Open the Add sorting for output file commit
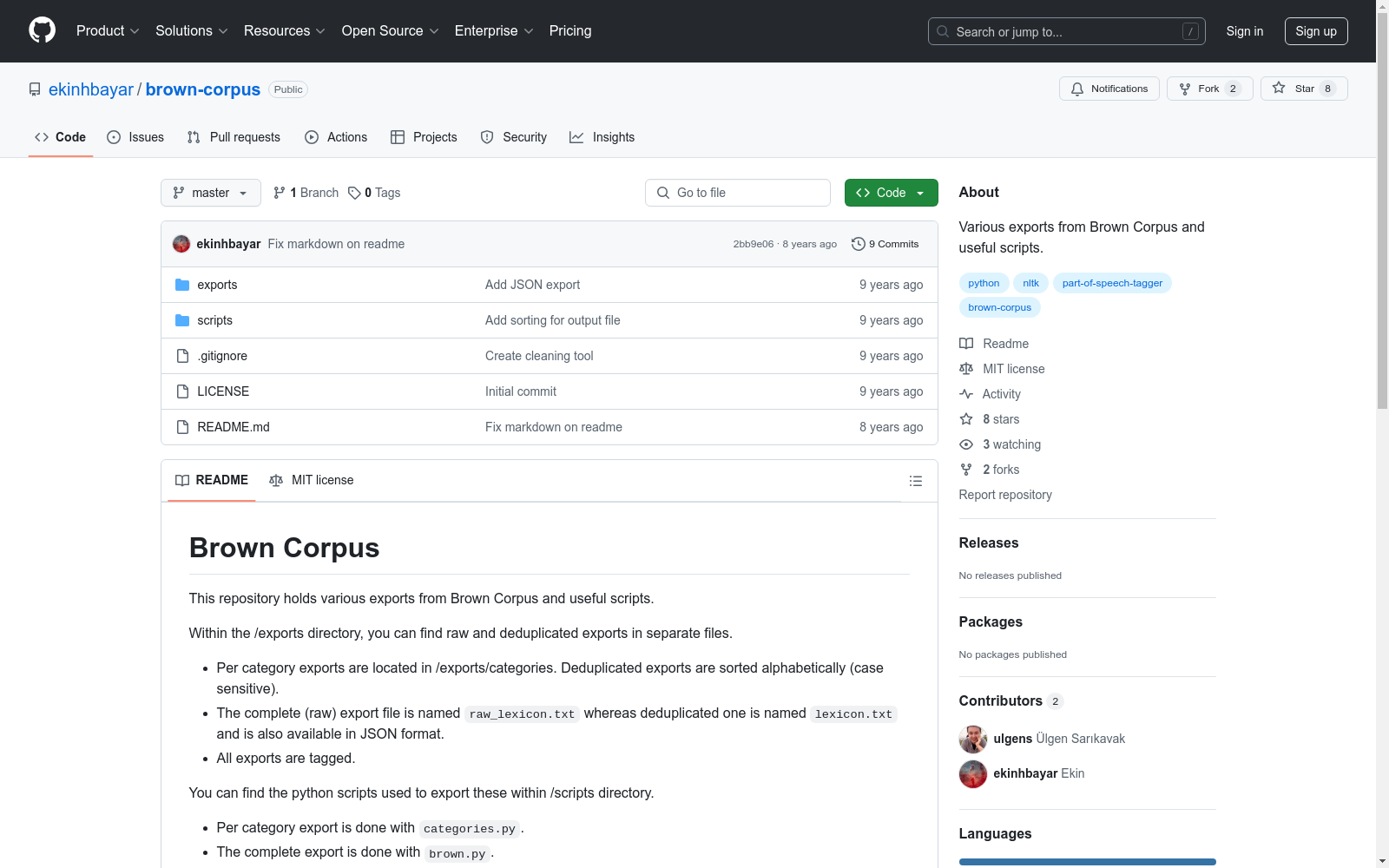Screen dimensions: 1389x868 (x=553, y=320)
